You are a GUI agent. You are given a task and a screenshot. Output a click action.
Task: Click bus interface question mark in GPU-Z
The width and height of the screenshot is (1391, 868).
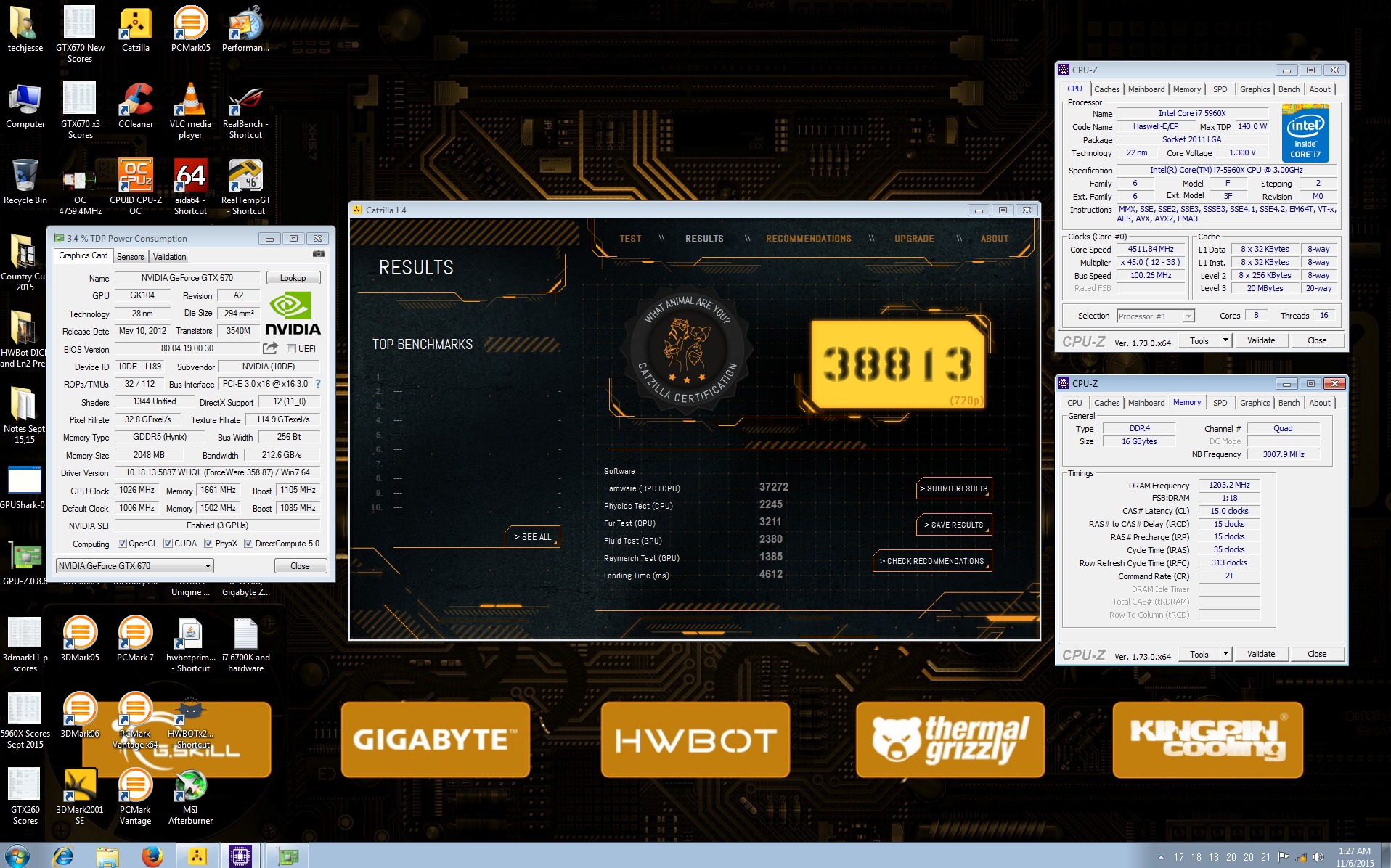317,384
